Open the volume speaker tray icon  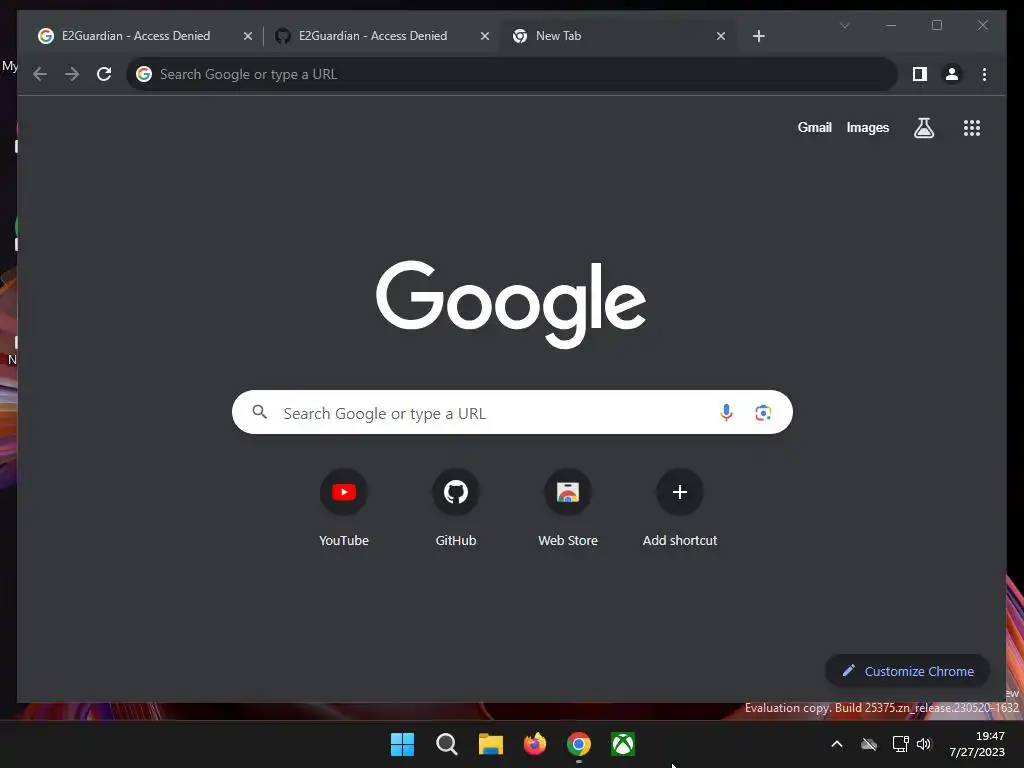click(923, 744)
